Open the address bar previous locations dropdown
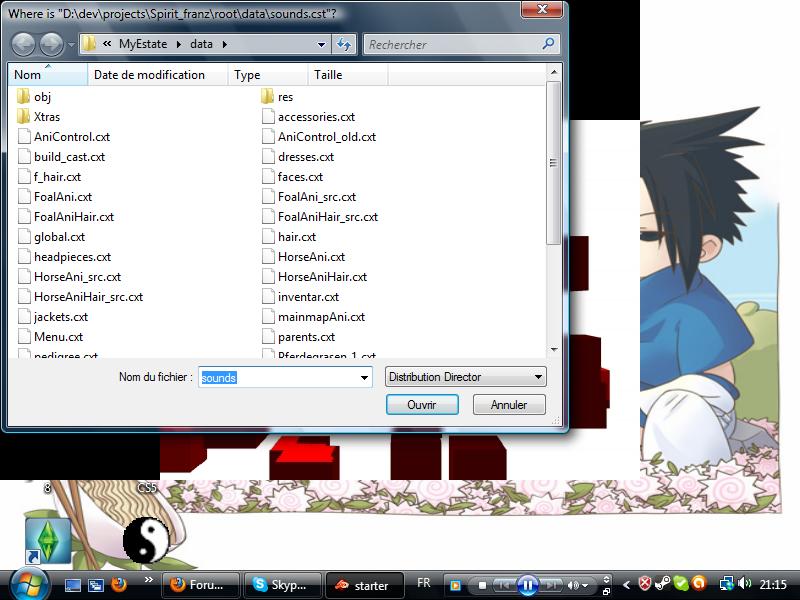This screenshot has width=800, height=600. click(321, 44)
